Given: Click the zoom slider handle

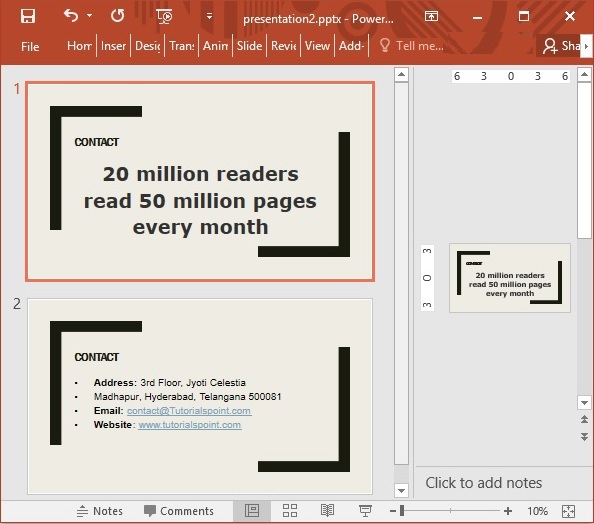Looking at the screenshot, I should tap(402, 511).
